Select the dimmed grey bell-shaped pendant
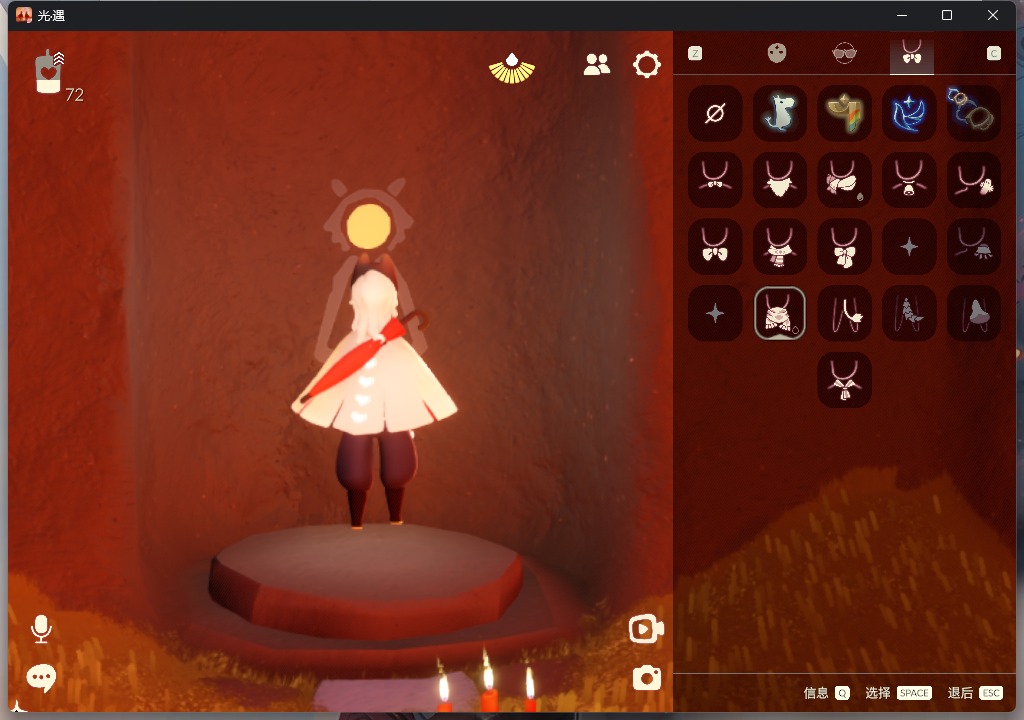This screenshot has width=1024, height=720. pyautogui.click(x=974, y=313)
